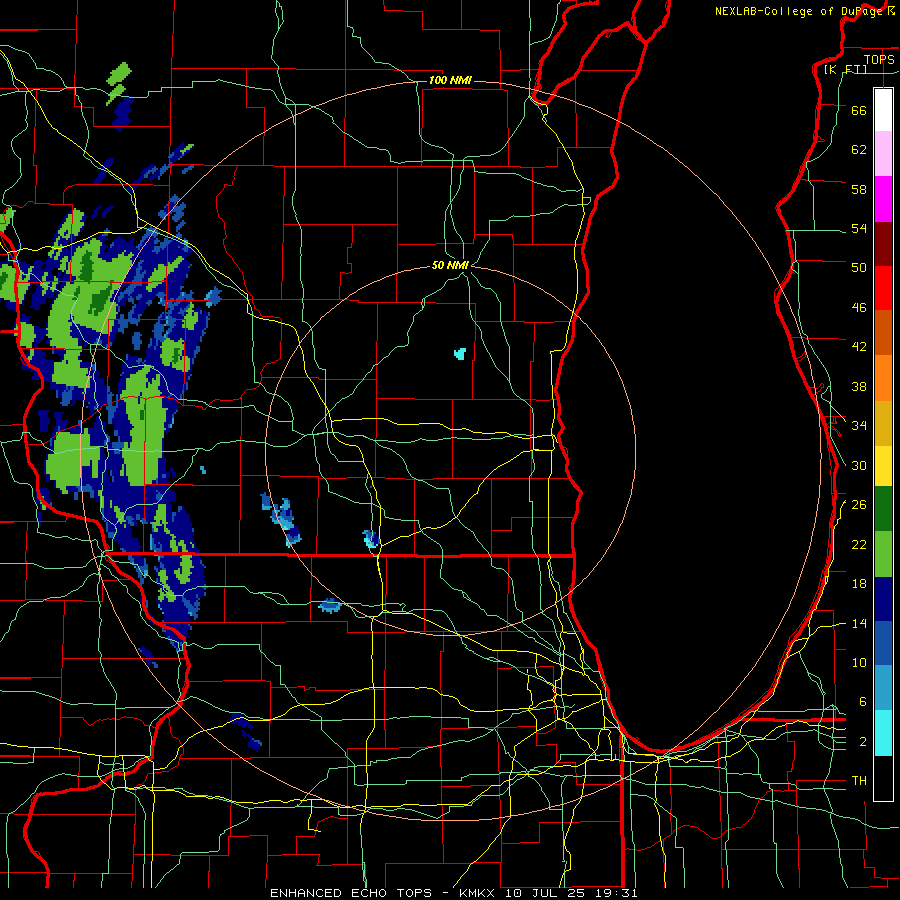Click the white swatch atop the tops legend
Screen dimensions: 900x900
point(883,110)
